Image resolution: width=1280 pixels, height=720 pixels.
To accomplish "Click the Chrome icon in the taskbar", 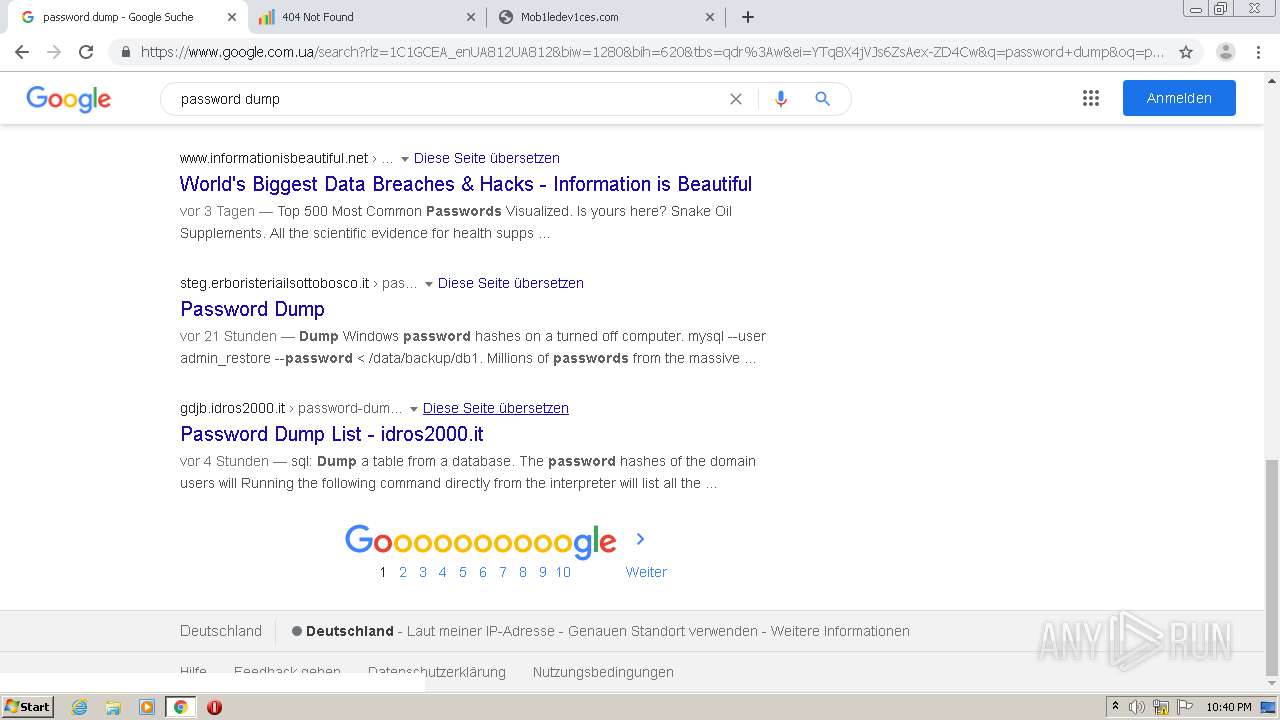I will coord(180,707).
